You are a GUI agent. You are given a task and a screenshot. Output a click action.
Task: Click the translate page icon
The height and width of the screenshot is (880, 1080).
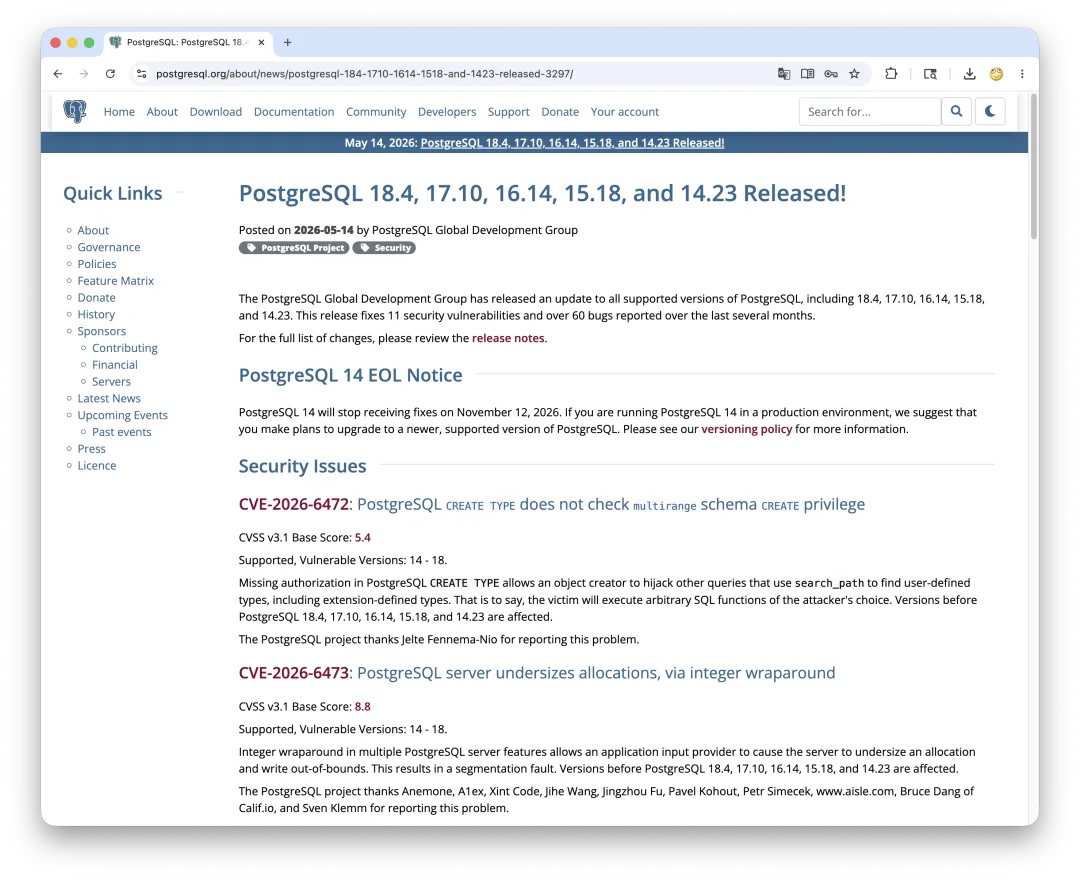click(x=784, y=74)
